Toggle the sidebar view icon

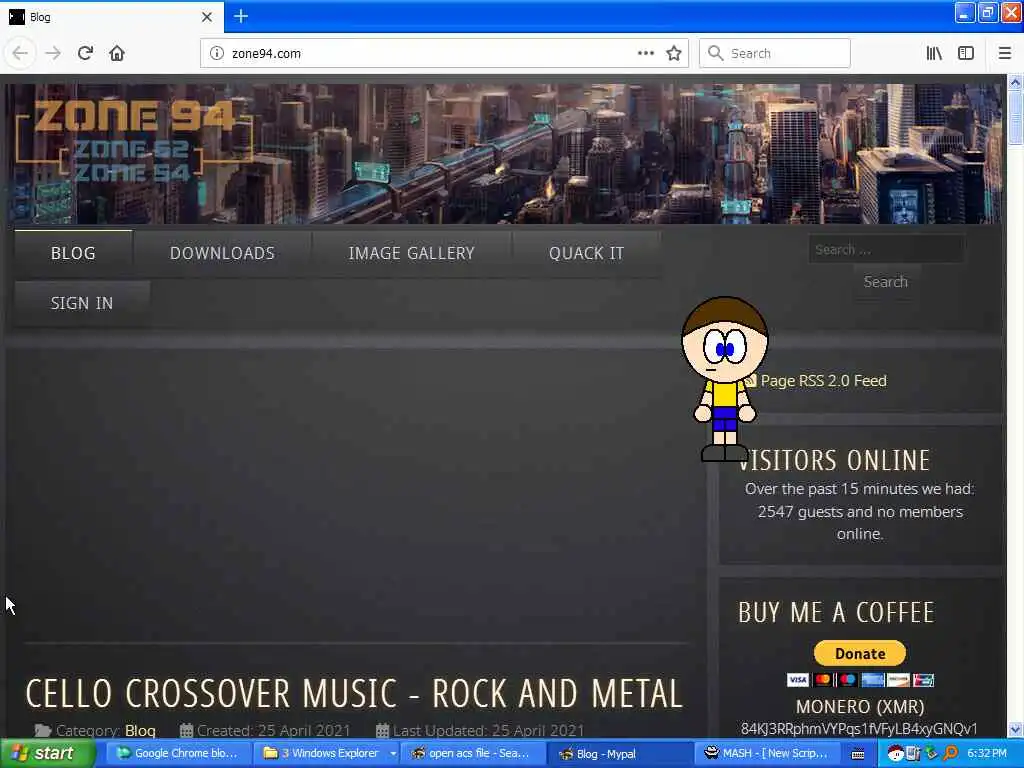pos(966,53)
